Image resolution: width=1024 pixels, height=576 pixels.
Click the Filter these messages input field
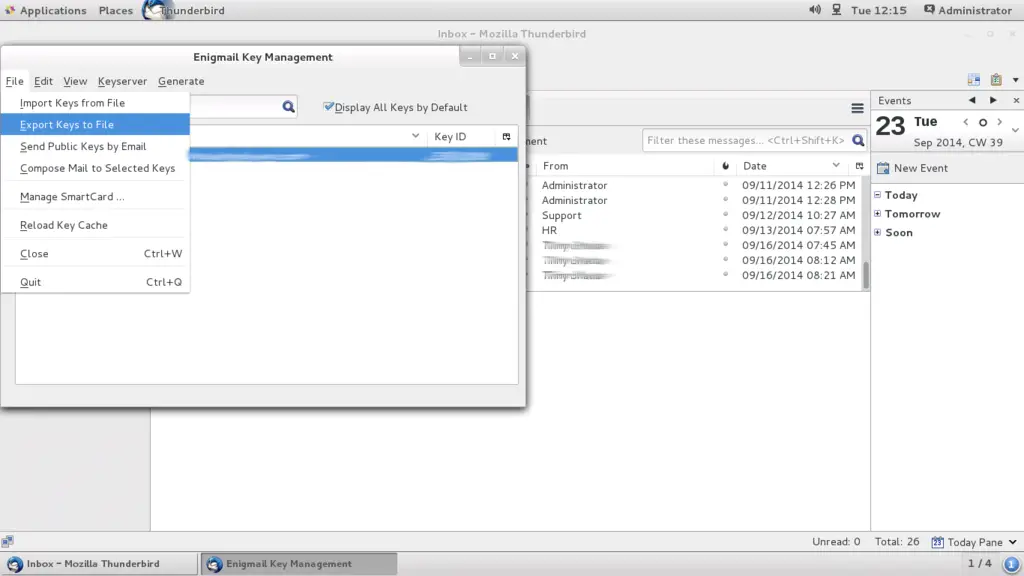pyautogui.click(x=745, y=141)
